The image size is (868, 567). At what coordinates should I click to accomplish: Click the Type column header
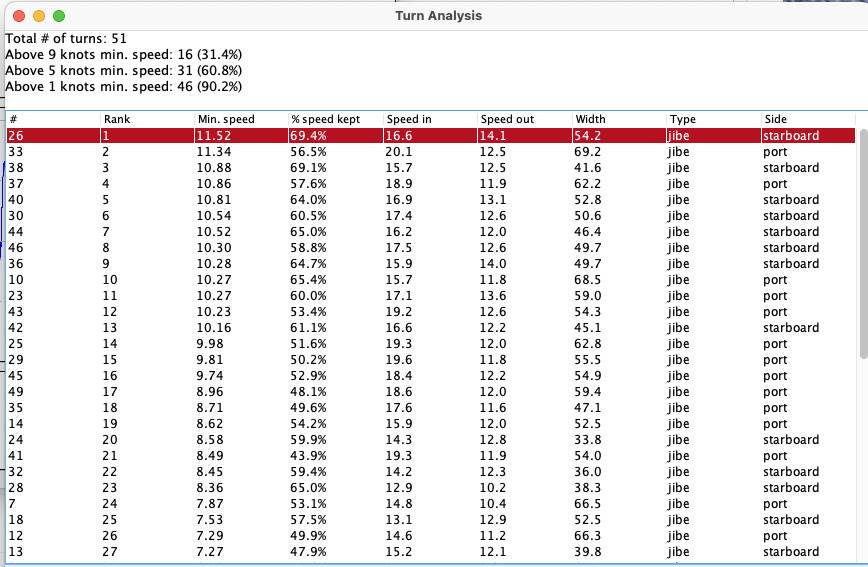[x=683, y=119]
